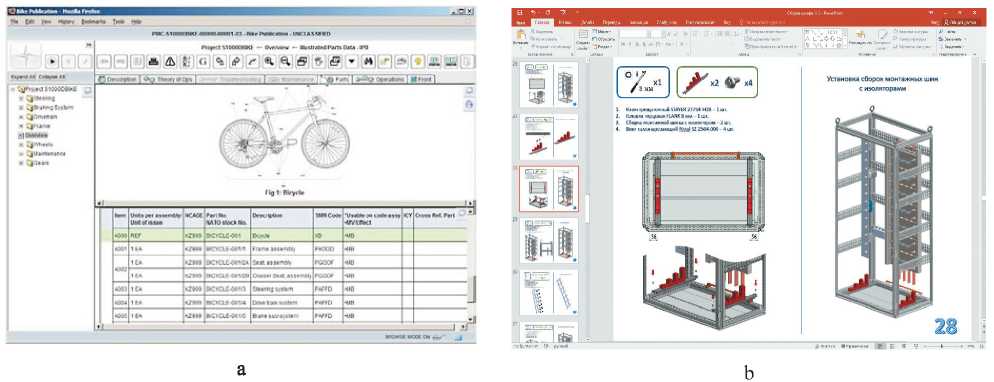Open the black down-arrow dropdown in the toolbar
The image size is (994, 382).
click(x=352, y=61)
